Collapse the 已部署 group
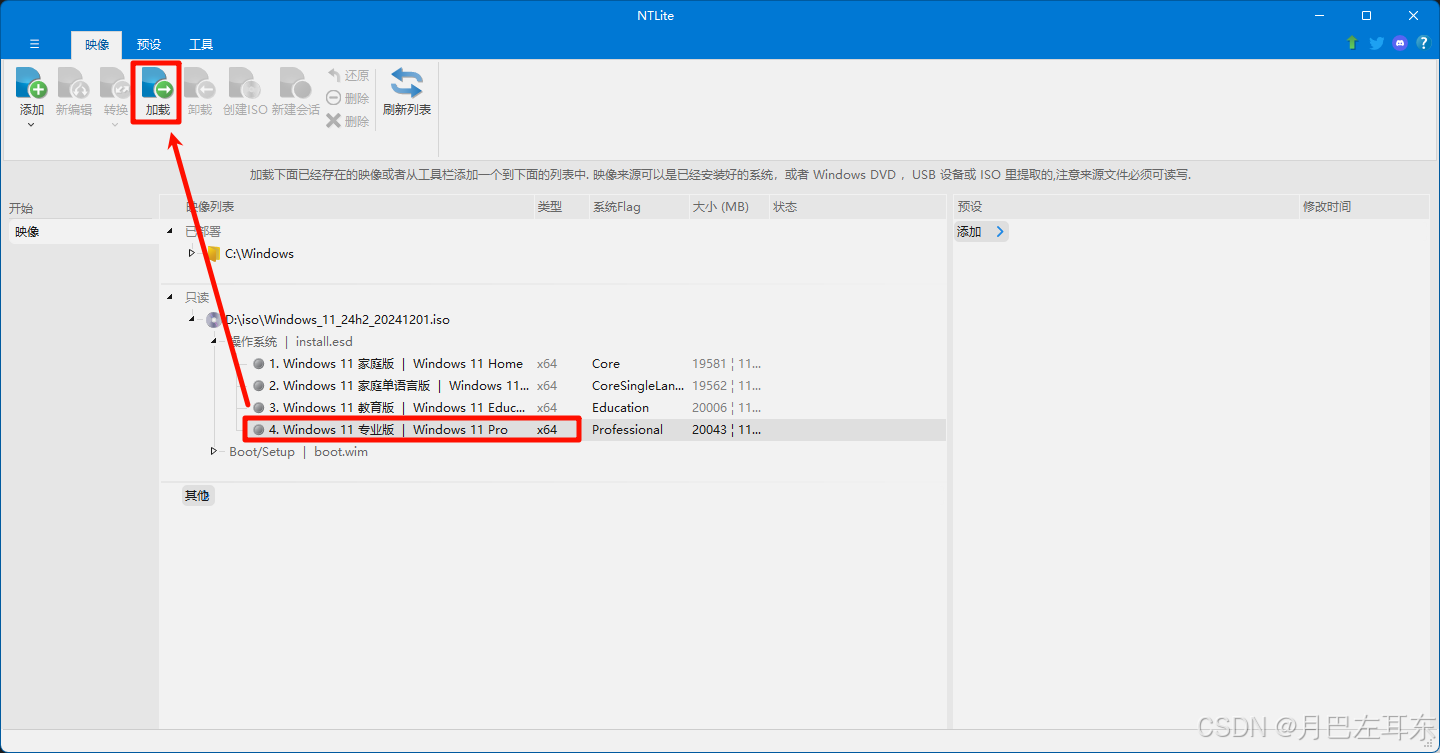The width and height of the screenshot is (1440, 753). click(x=169, y=232)
